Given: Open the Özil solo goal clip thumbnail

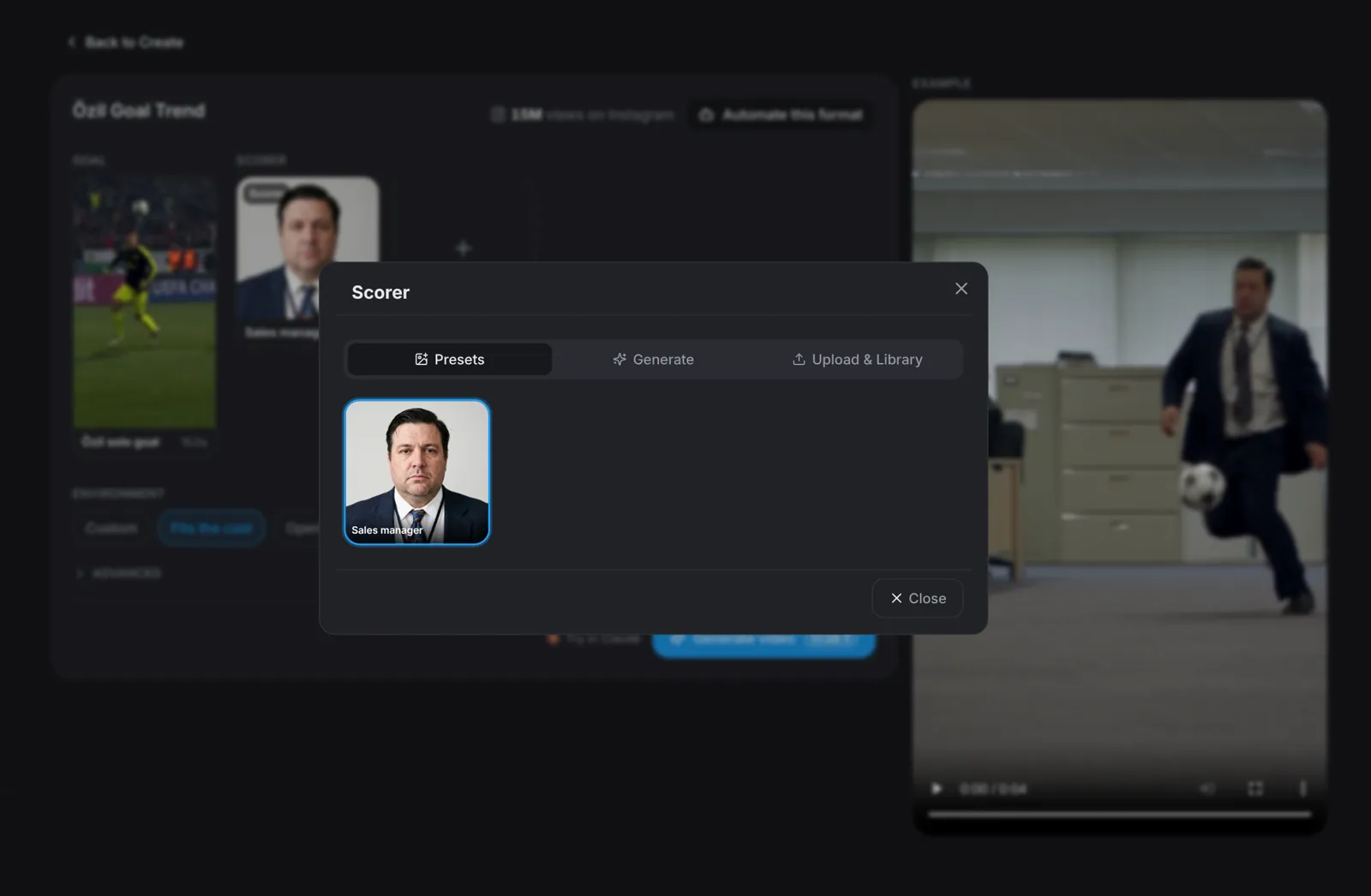Looking at the screenshot, I should point(144,302).
